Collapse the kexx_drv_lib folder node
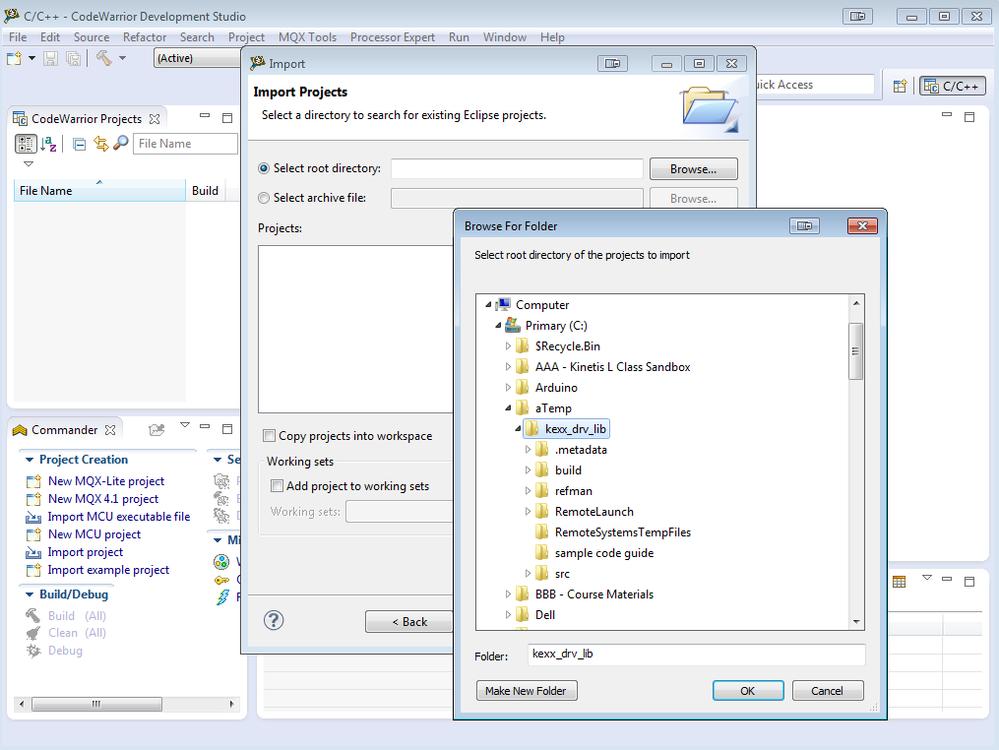Image resolution: width=999 pixels, height=750 pixels. tap(518, 429)
